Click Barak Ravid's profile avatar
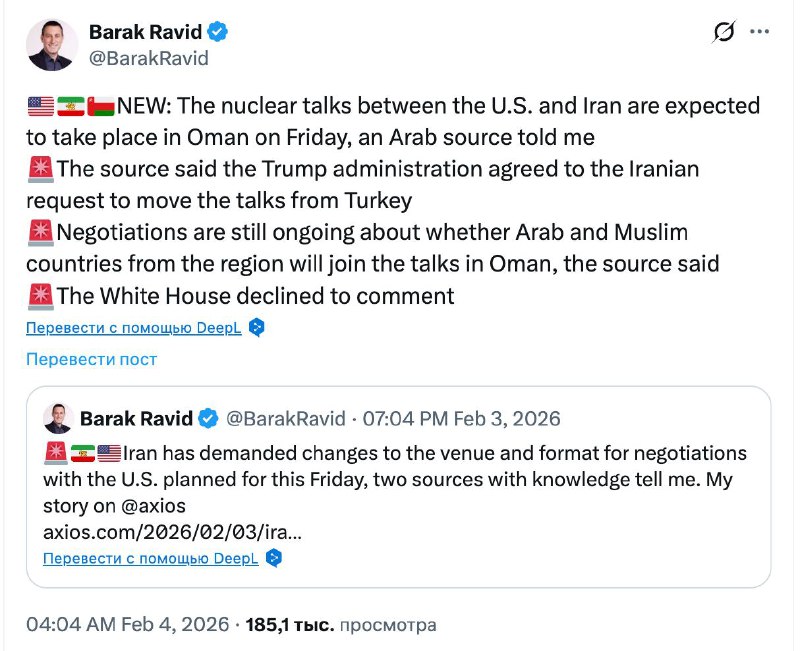 pyautogui.click(x=51, y=45)
